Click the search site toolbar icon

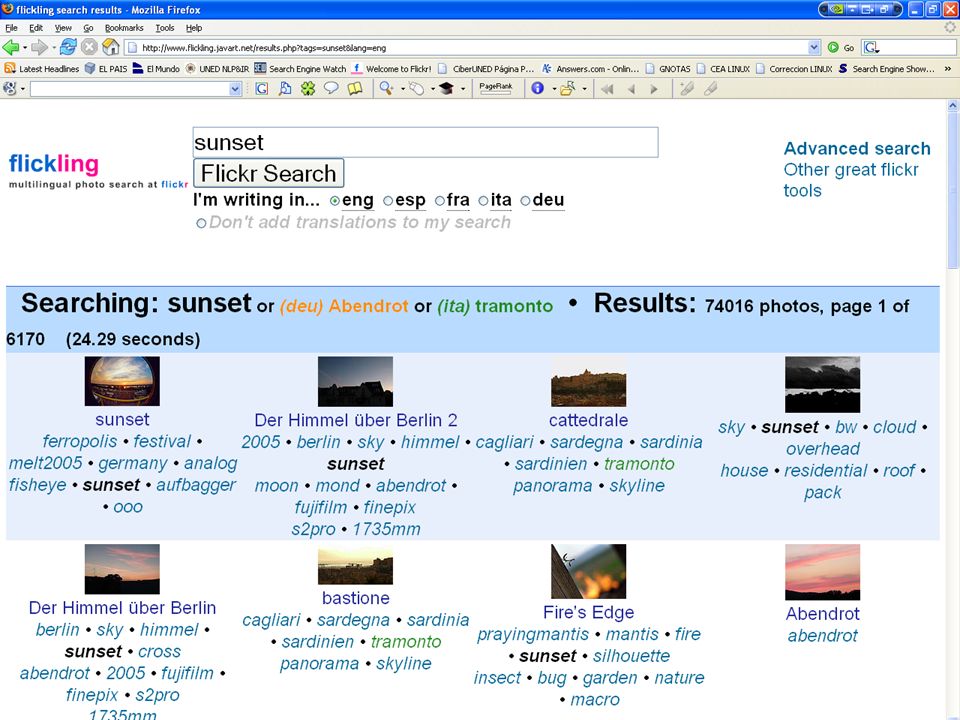[x=285, y=89]
